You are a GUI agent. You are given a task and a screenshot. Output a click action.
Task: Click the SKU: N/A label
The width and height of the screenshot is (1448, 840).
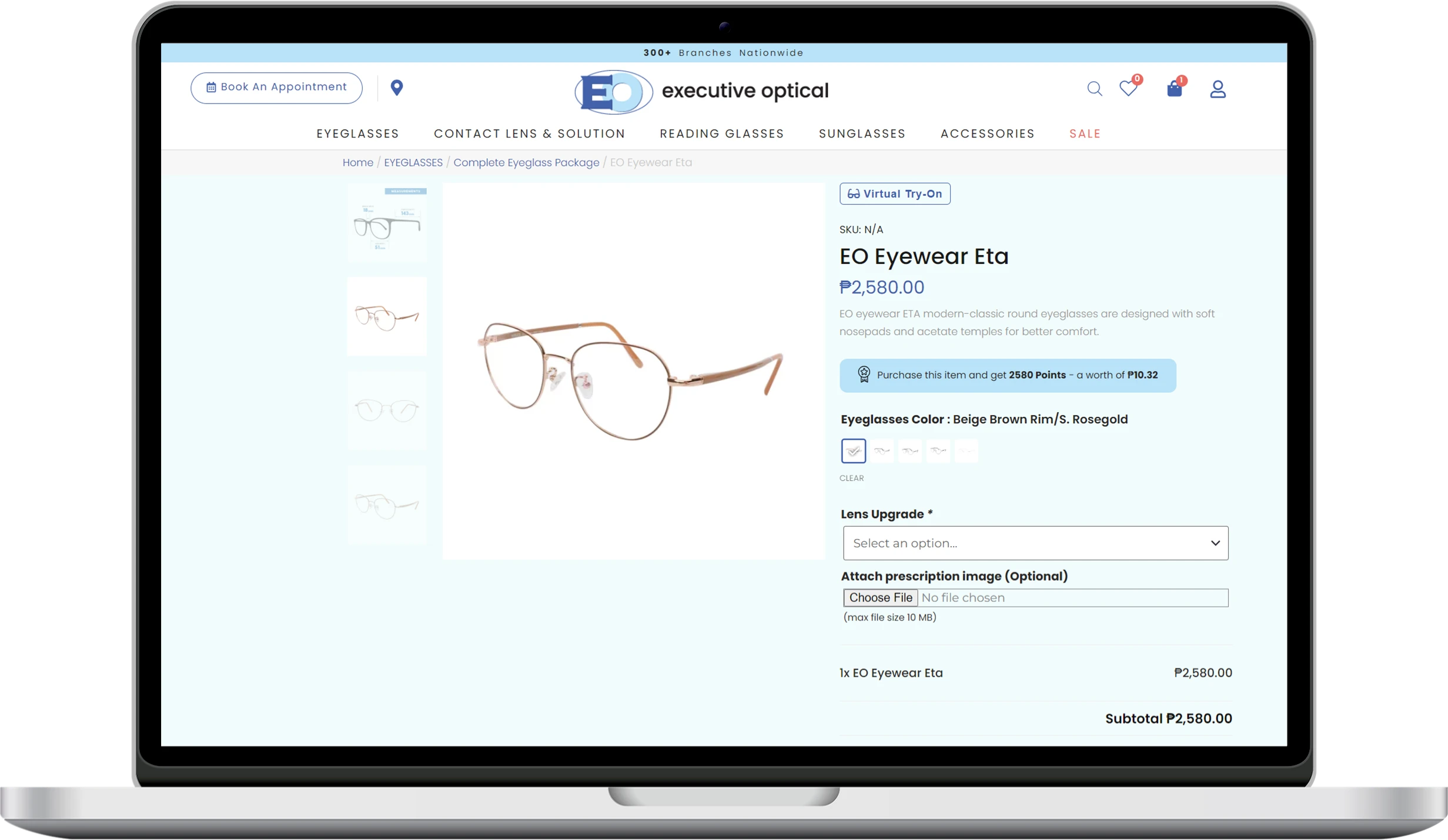pos(861,230)
